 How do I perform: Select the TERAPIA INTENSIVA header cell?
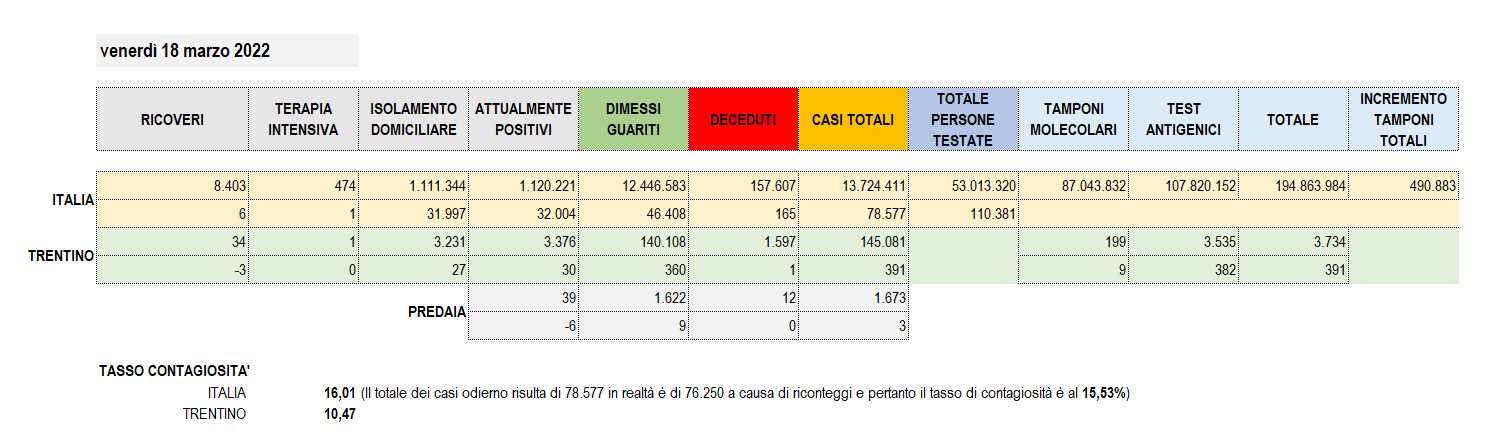(303, 120)
